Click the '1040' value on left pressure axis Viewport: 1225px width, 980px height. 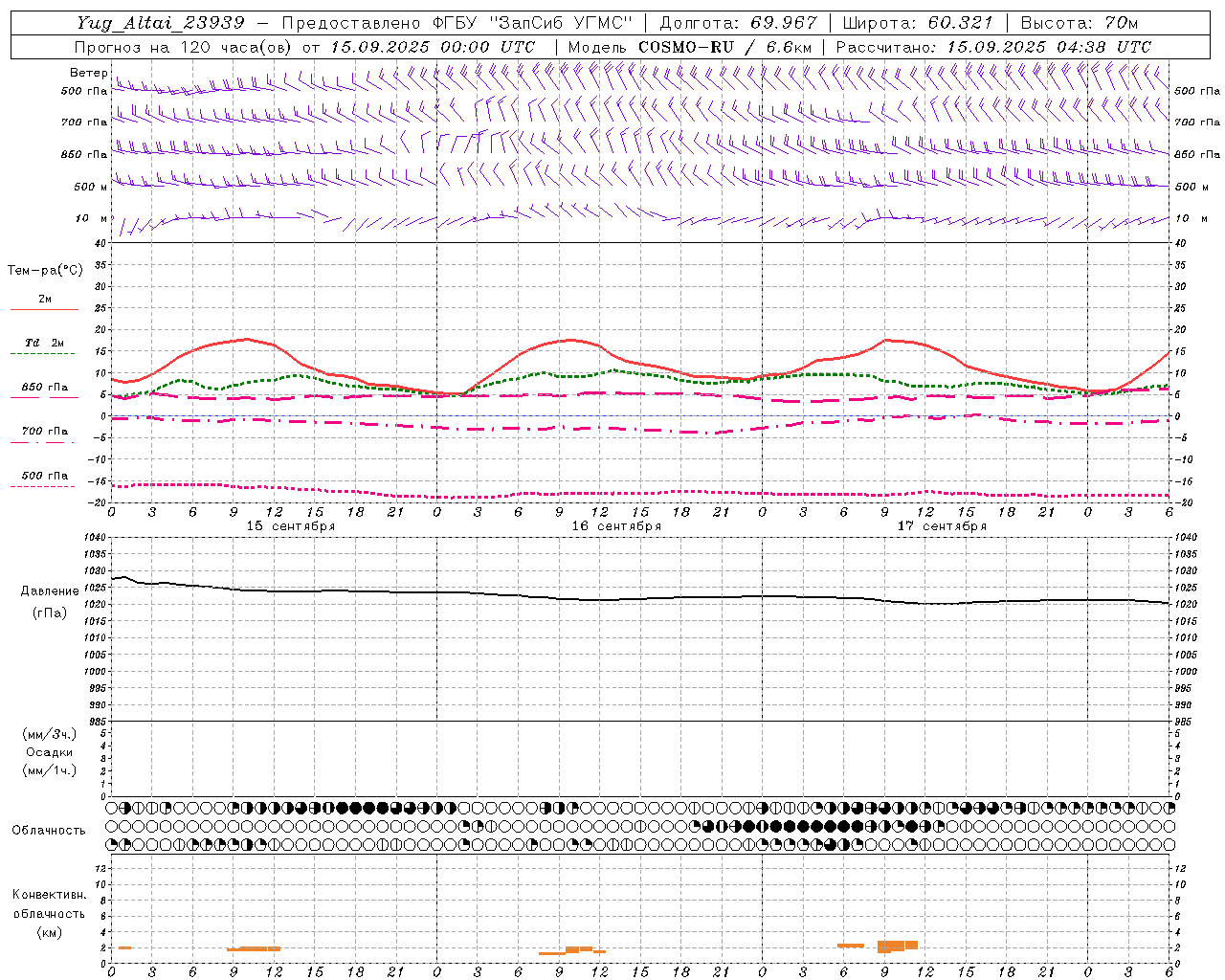click(93, 538)
